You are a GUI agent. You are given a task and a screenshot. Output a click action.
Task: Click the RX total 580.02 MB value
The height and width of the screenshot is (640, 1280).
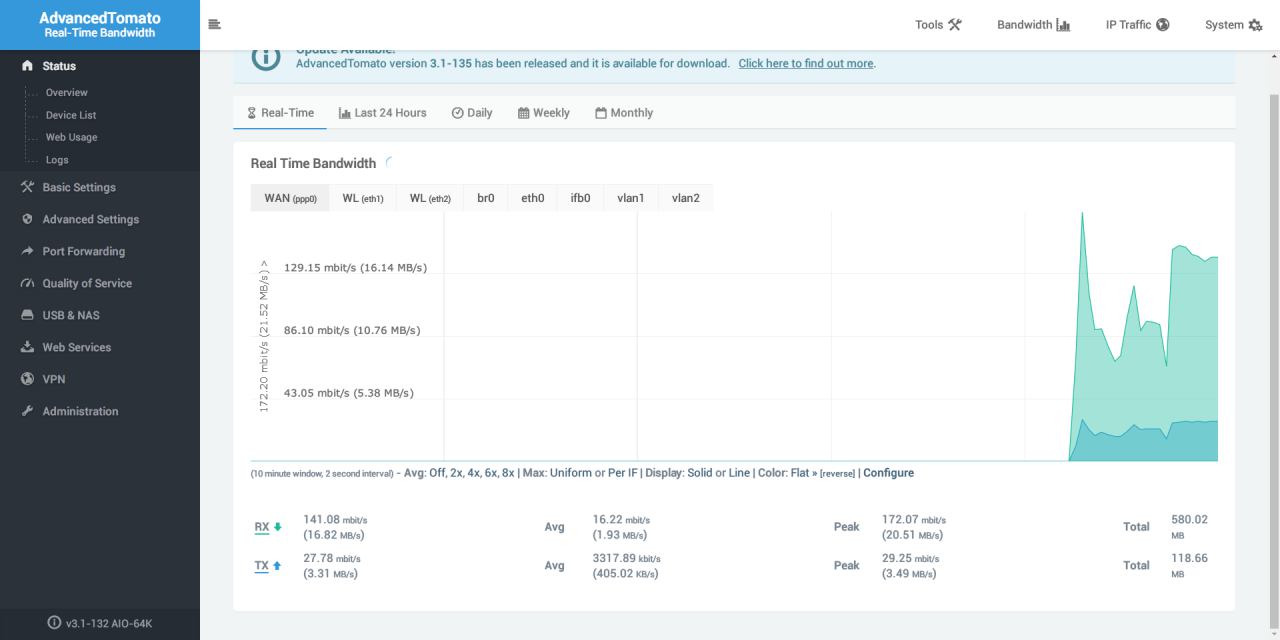[x=1189, y=526]
